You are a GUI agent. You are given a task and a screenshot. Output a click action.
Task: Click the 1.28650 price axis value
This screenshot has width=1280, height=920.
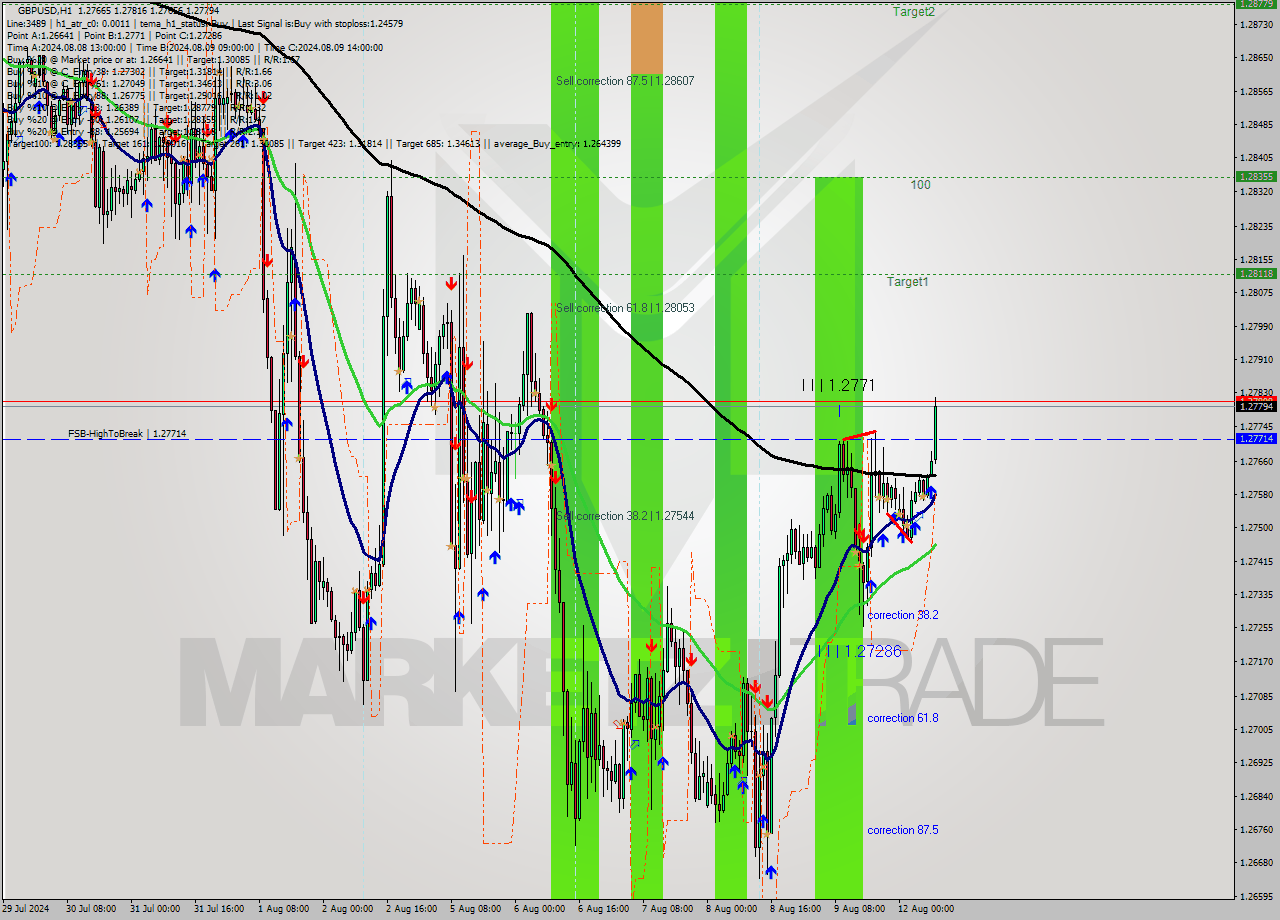click(x=1255, y=58)
